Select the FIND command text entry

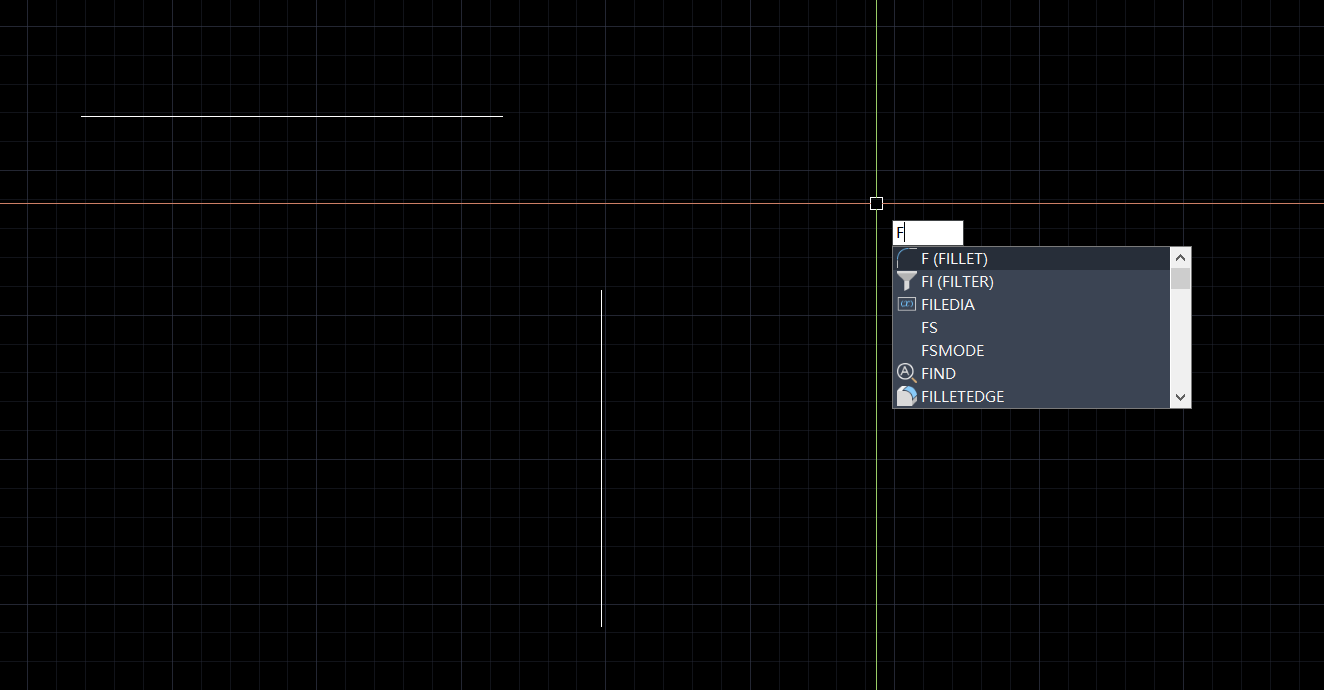point(938,374)
